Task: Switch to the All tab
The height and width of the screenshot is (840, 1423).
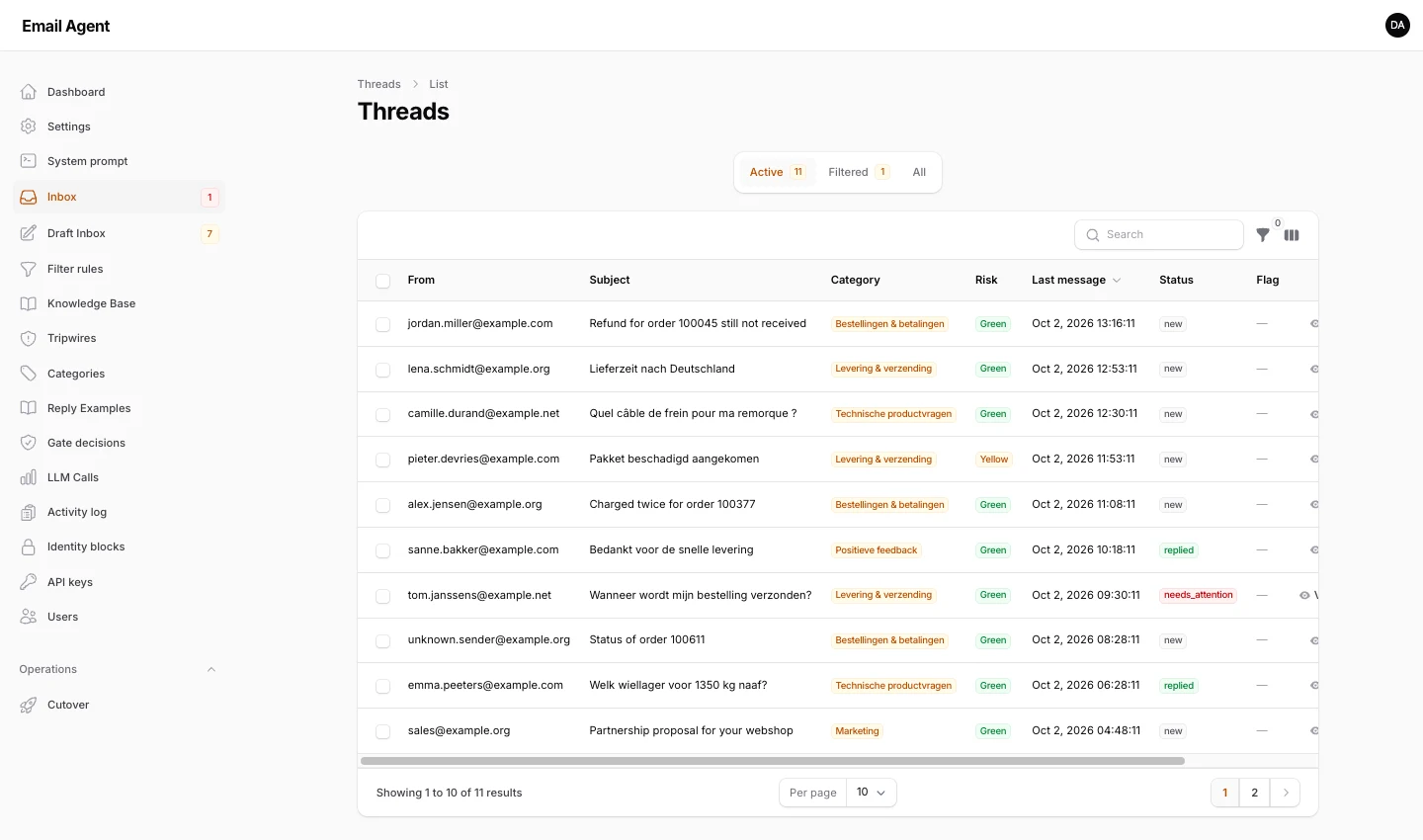Action: pyautogui.click(x=919, y=172)
